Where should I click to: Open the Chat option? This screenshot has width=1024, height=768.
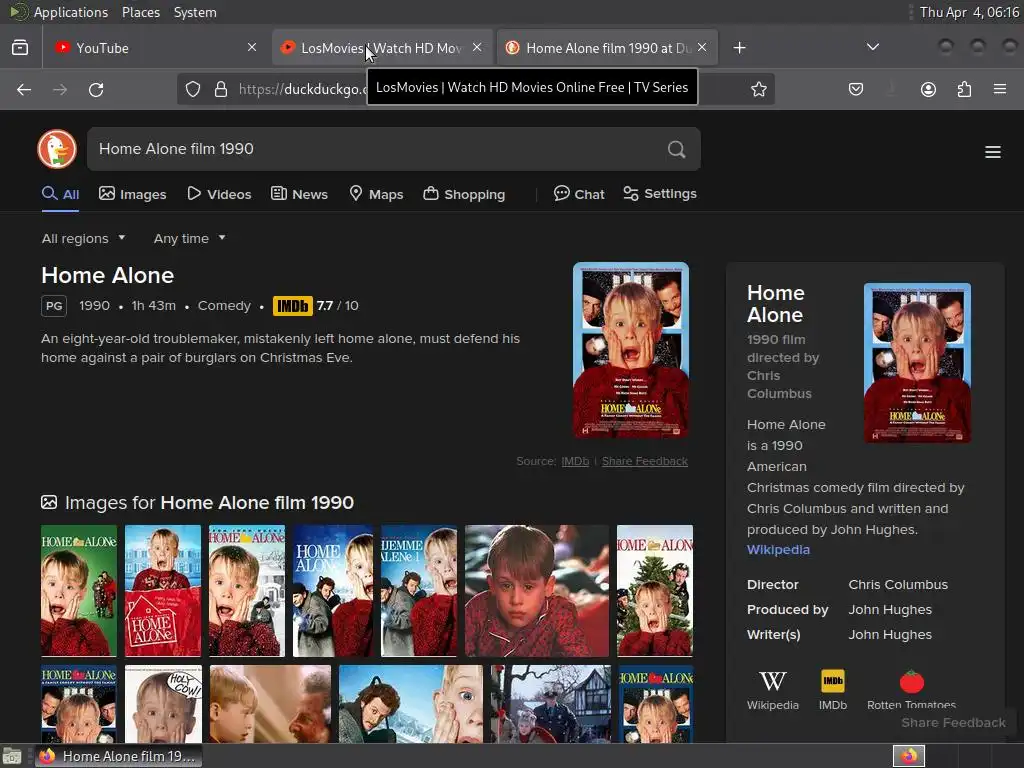(x=579, y=194)
